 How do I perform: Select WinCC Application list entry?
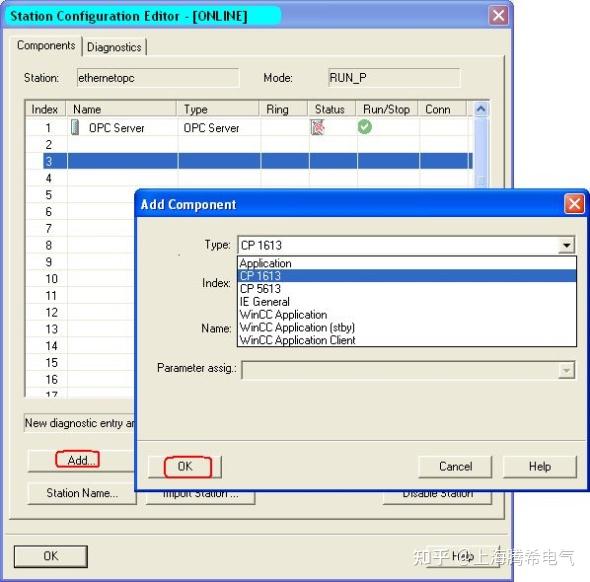407,315
